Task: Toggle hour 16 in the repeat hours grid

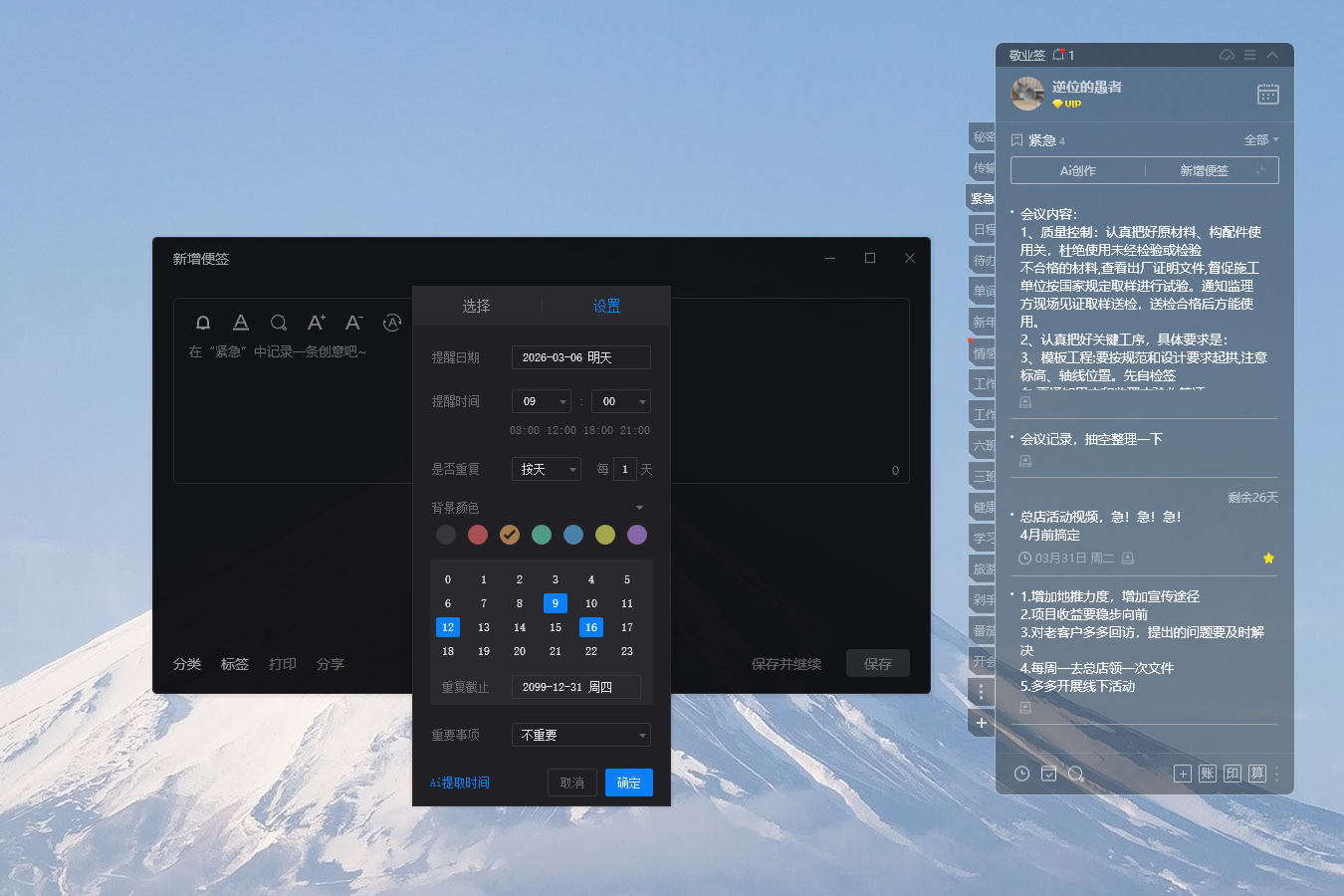Action: 590,627
